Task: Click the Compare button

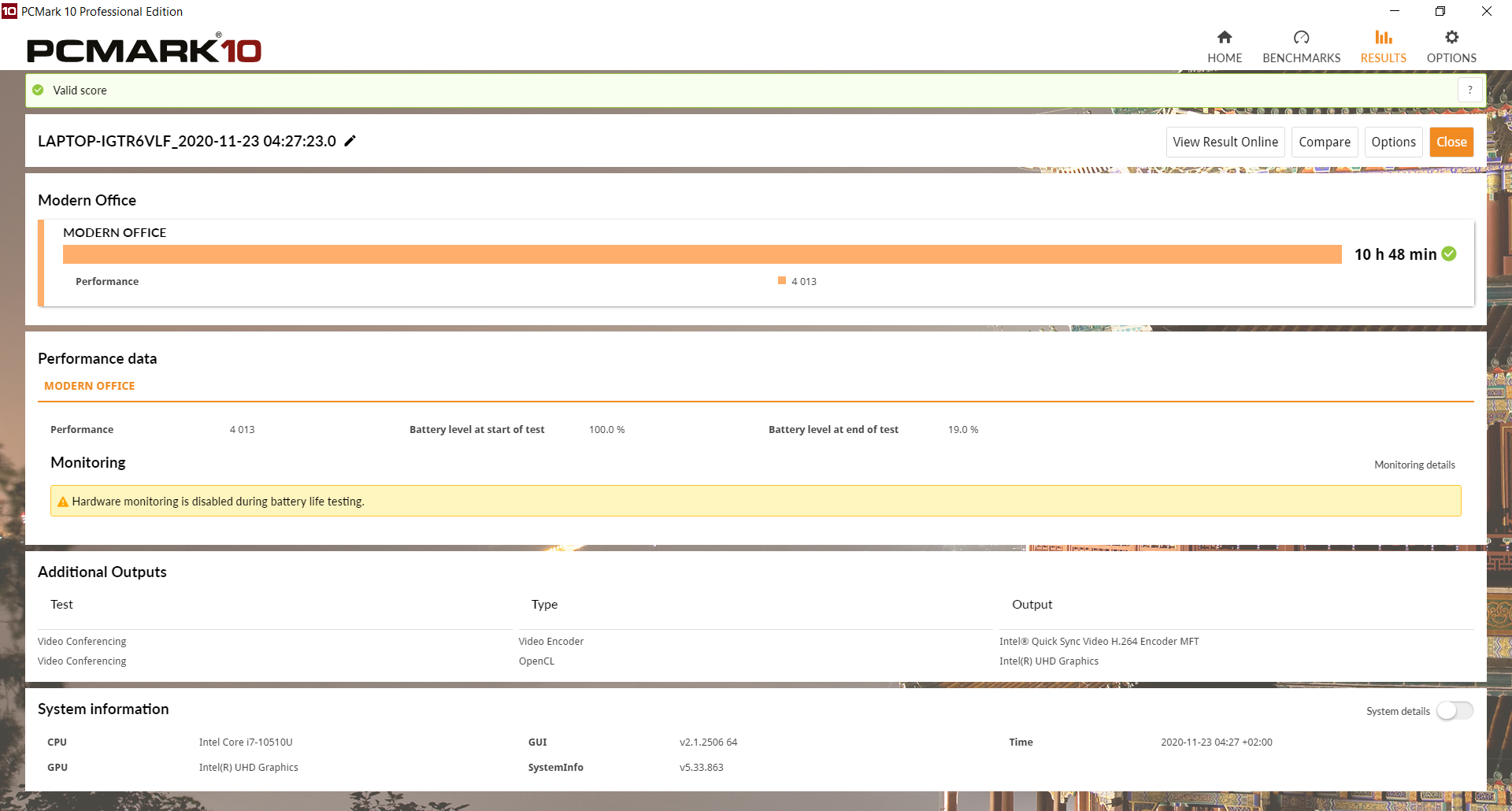Action: (x=1324, y=142)
